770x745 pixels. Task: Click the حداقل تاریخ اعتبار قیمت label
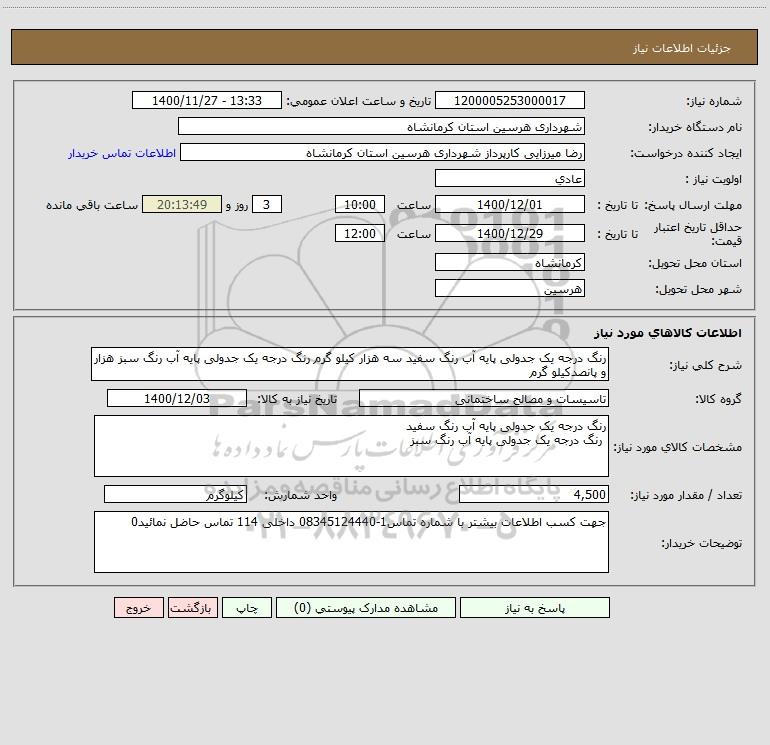(x=698, y=234)
